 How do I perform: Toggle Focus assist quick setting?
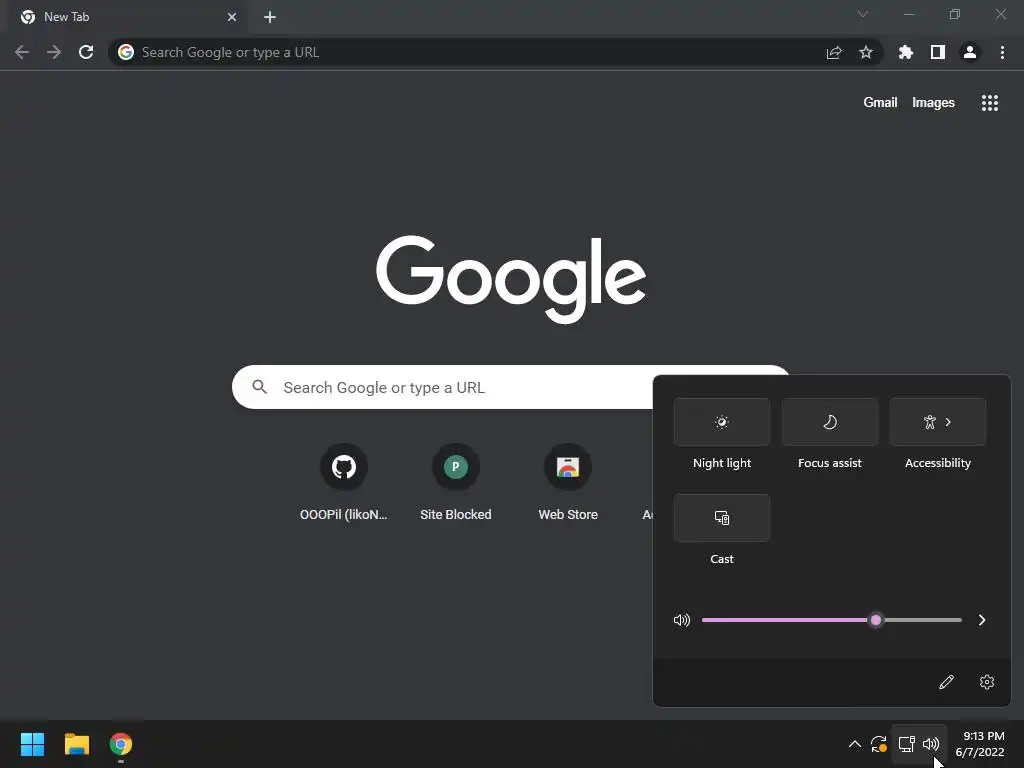pos(829,422)
